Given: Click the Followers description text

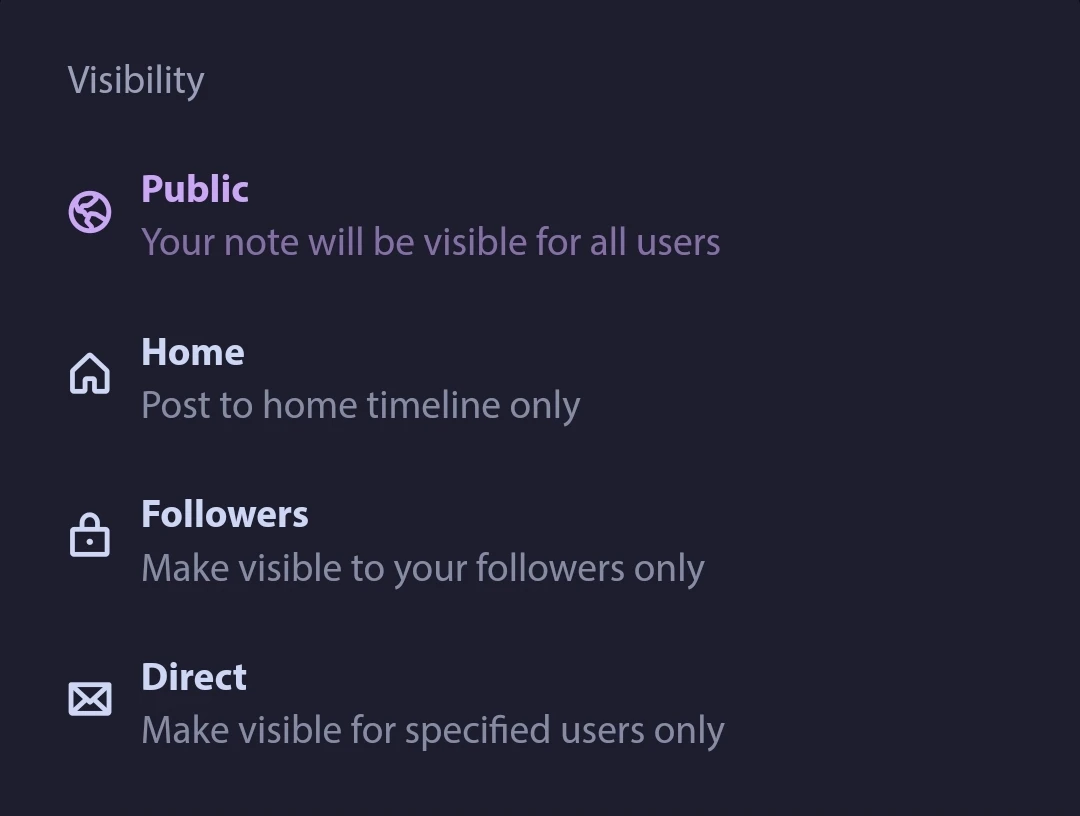Looking at the screenshot, I should click(x=423, y=567).
